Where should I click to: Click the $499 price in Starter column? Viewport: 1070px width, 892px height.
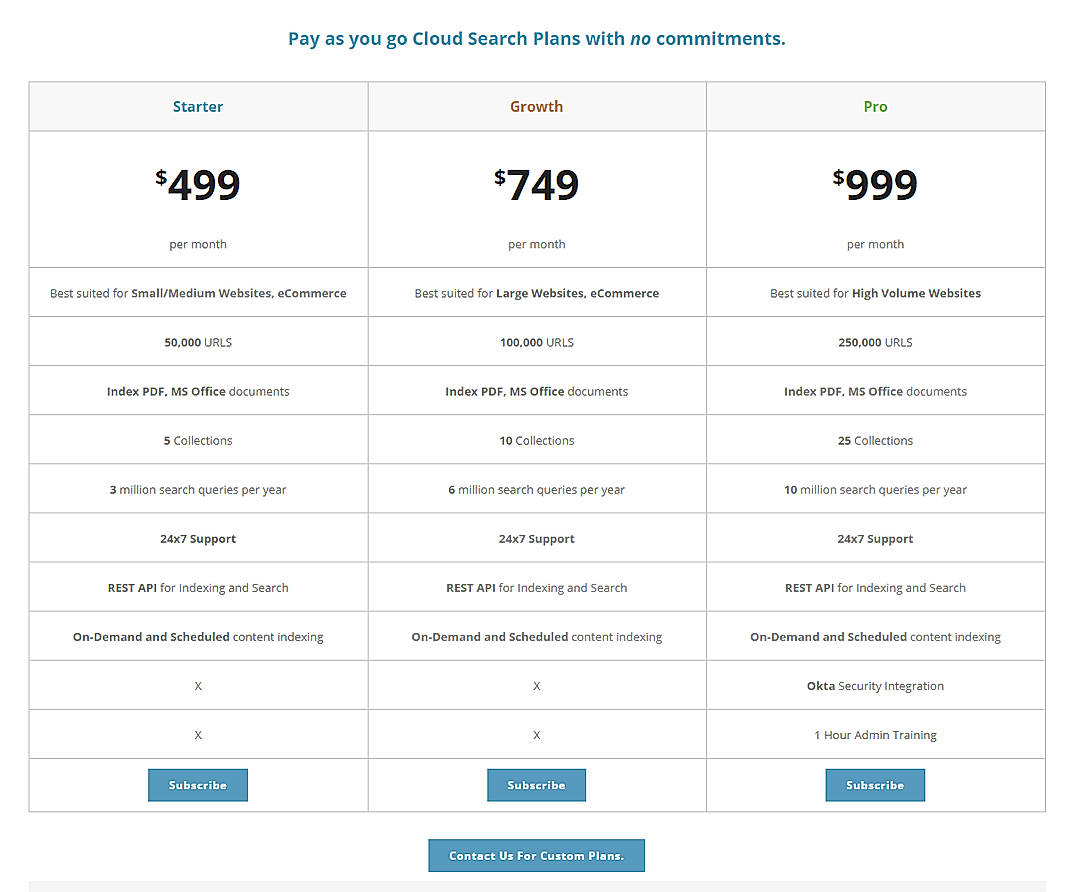click(x=198, y=185)
